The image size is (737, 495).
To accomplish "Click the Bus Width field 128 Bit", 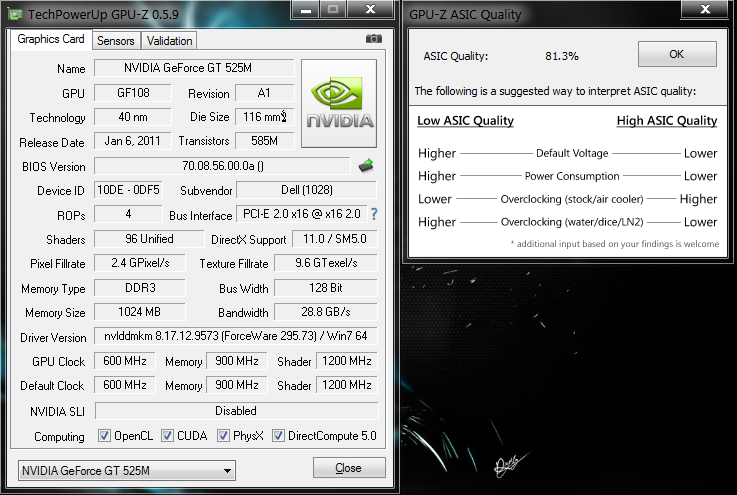I will [326, 288].
